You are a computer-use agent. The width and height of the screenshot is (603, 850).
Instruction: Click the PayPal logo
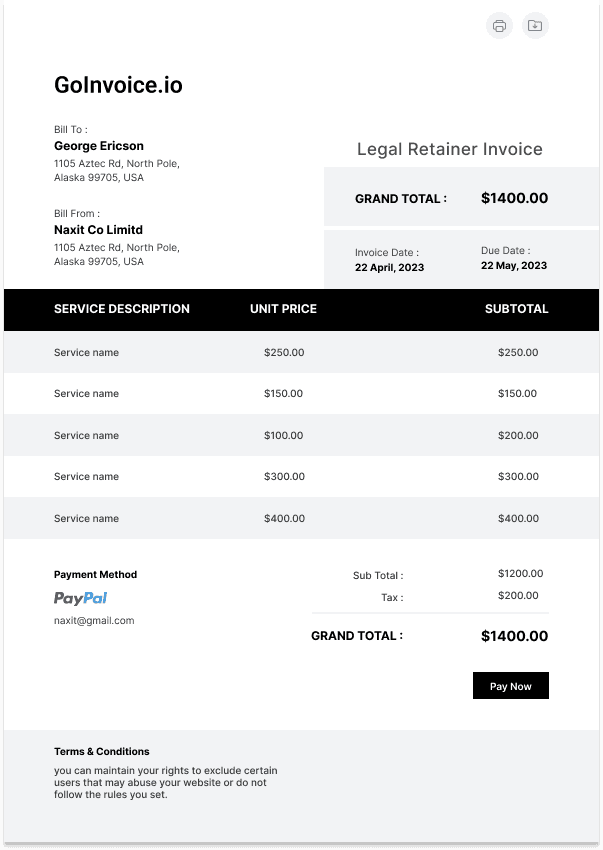[80, 598]
